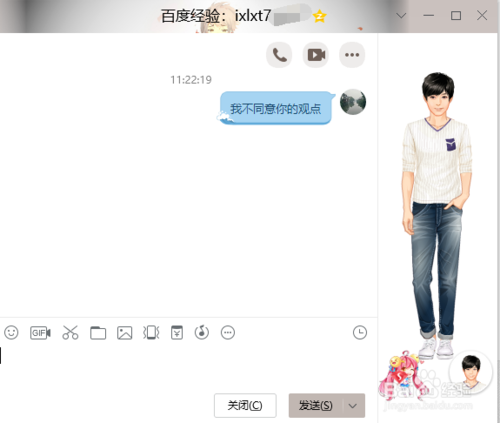500x423 pixels.
Task: Click the 关闭(C) close button
Action: [x=245, y=406]
